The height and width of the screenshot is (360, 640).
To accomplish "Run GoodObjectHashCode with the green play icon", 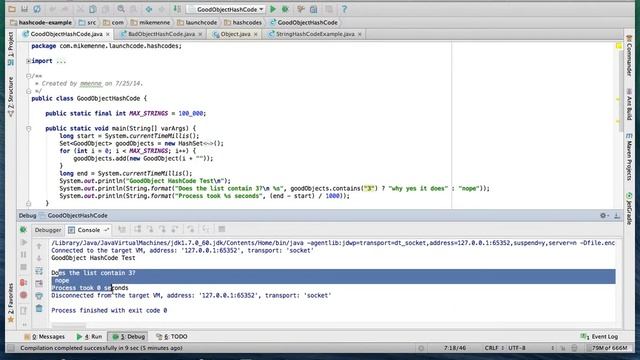I will (x=273, y=9).
